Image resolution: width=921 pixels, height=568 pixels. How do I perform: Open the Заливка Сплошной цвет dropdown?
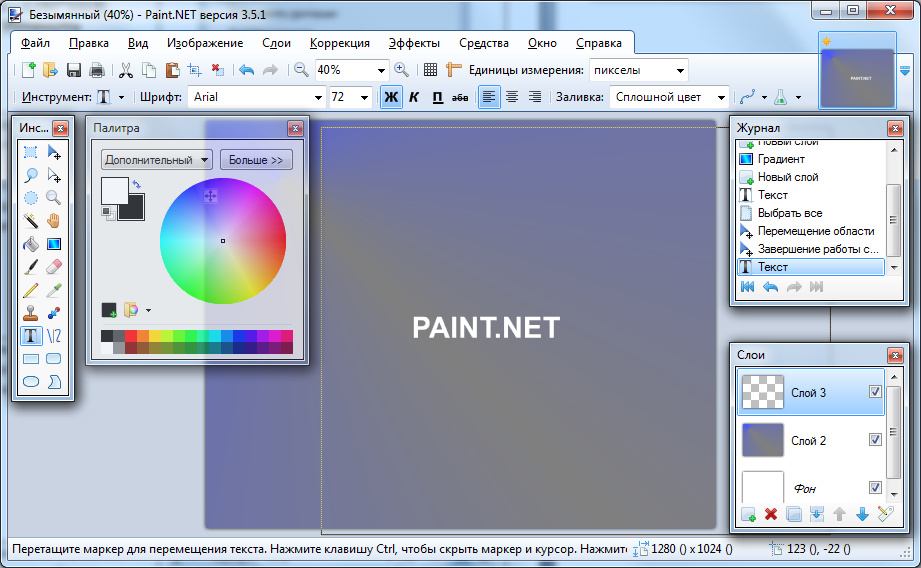click(x=721, y=98)
